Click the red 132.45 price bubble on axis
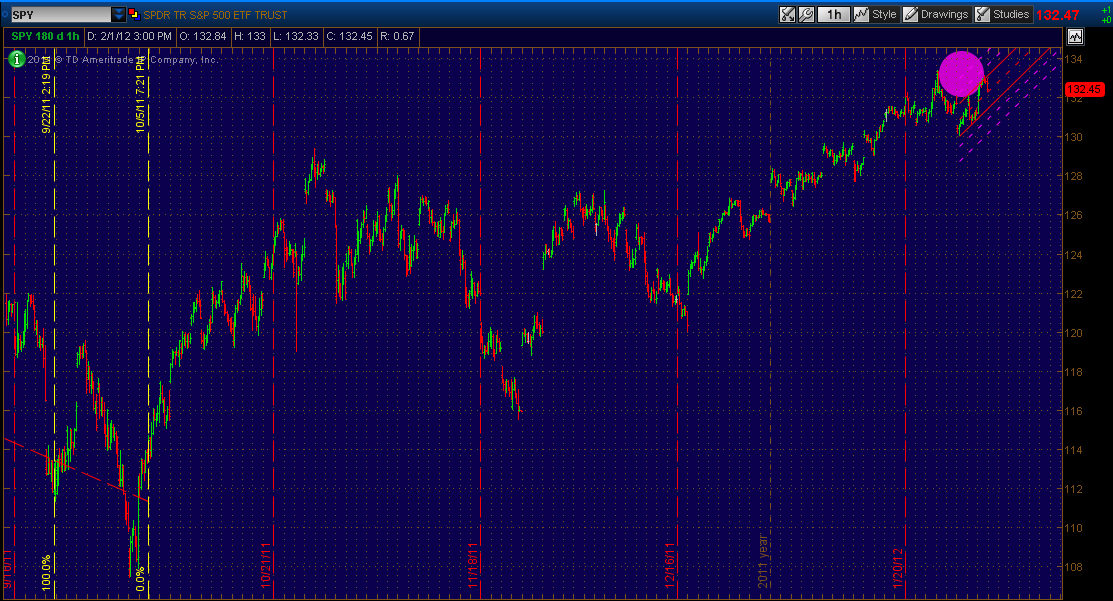The height and width of the screenshot is (601, 1113). click(1084, 89)
